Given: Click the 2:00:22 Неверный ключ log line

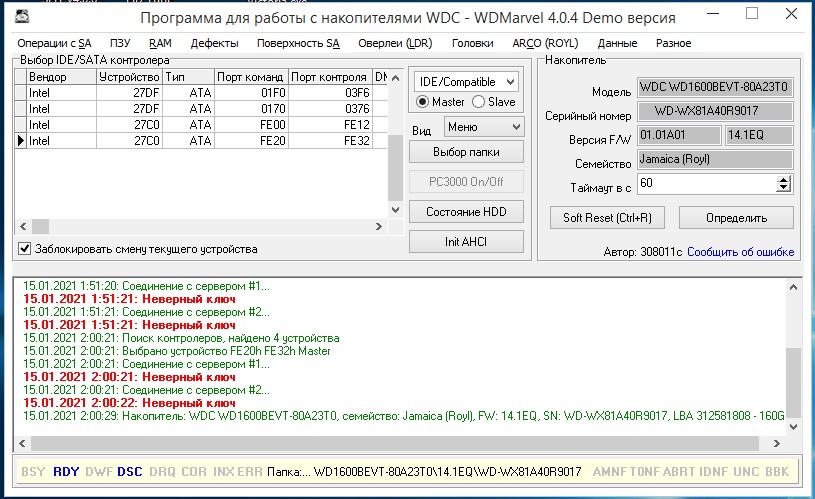Looking at the screenshot, I should [129, 403].
